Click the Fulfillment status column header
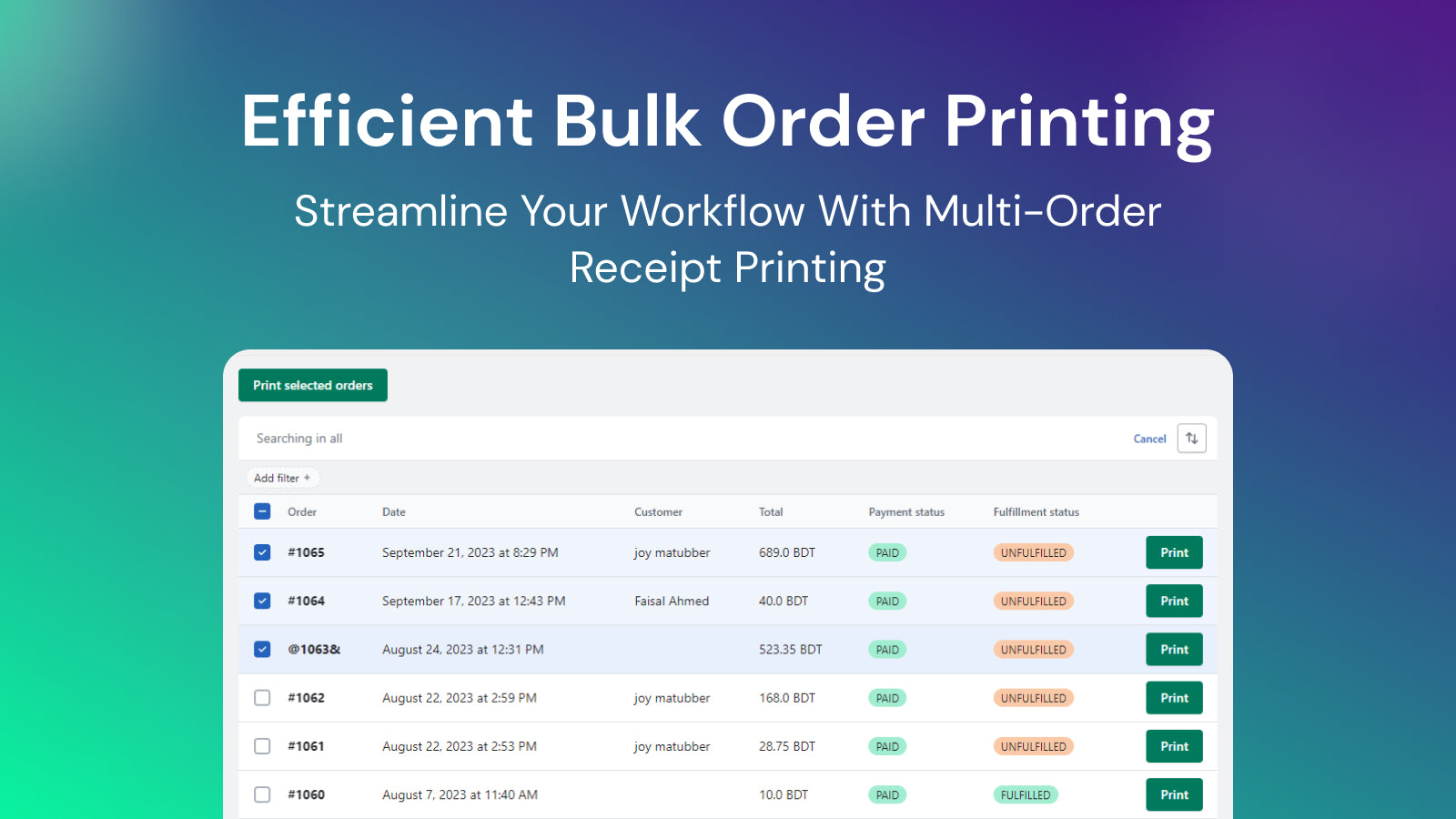The width and height of the screenshot is (1456, 819). [1035, 511]
